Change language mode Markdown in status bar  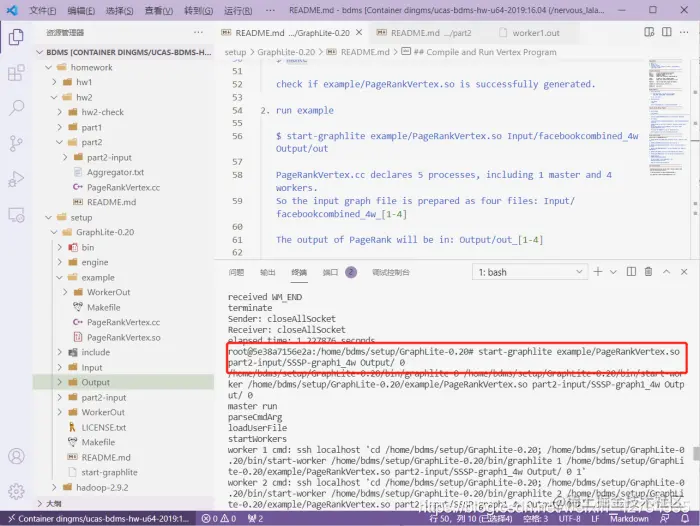click(629, 518)
